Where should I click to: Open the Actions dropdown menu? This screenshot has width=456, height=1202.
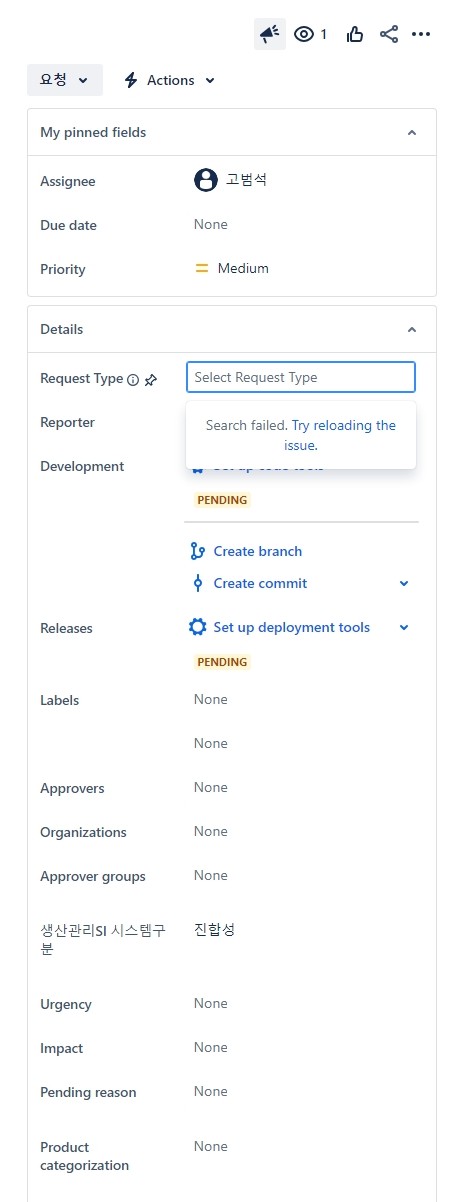point(169,80)
